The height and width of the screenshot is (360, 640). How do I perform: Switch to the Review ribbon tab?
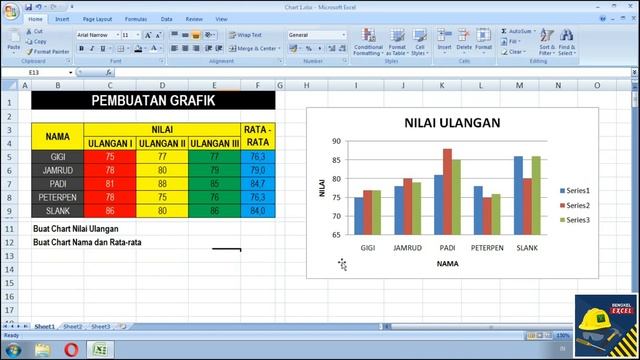tap(194, 19)
